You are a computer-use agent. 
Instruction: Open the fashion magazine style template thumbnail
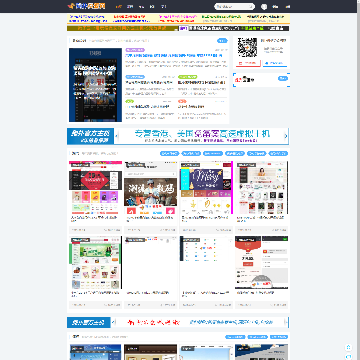pyautogui.click(x=262, y=187)
